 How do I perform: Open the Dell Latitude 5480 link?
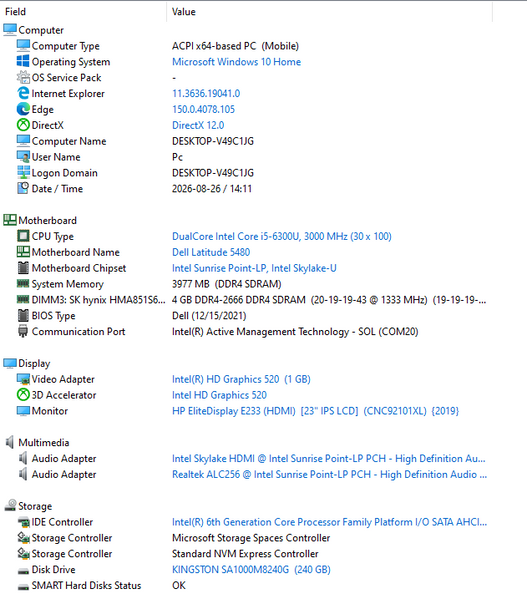(x=211, y=252)
